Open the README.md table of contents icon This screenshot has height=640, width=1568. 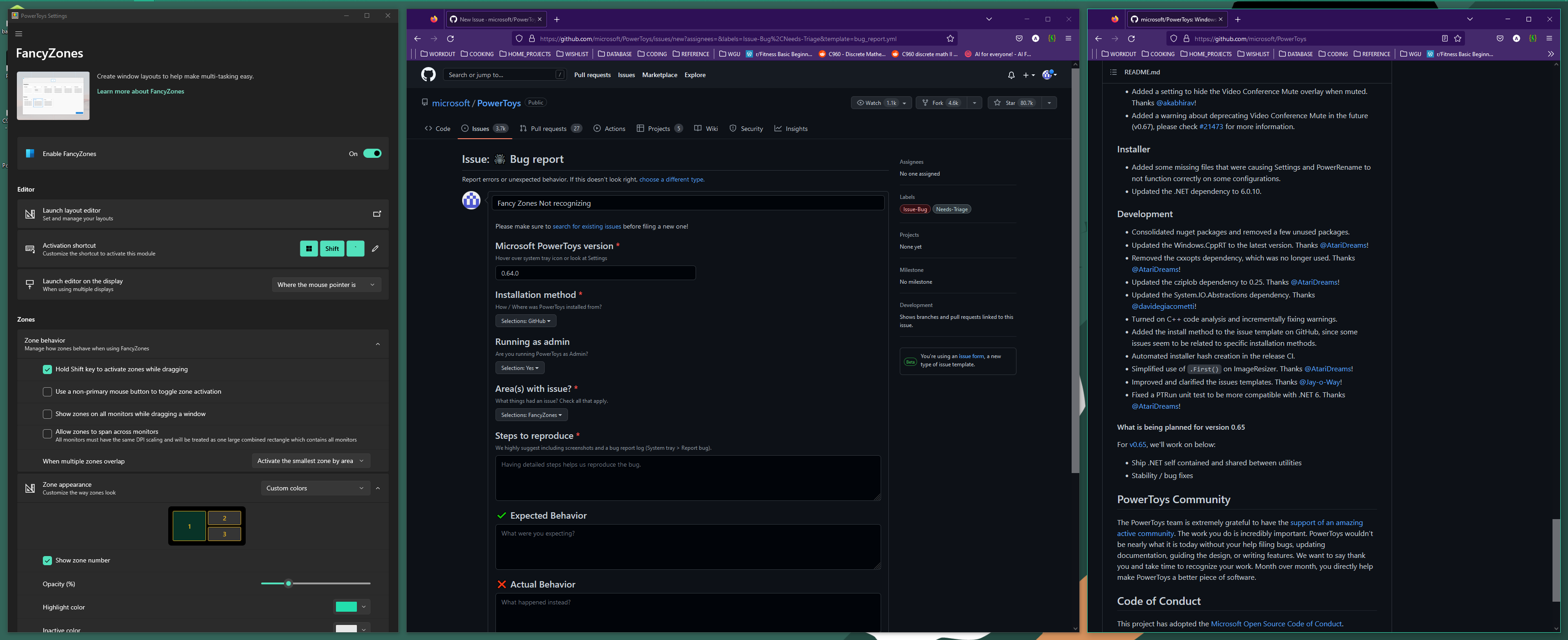pos(1113,72)
